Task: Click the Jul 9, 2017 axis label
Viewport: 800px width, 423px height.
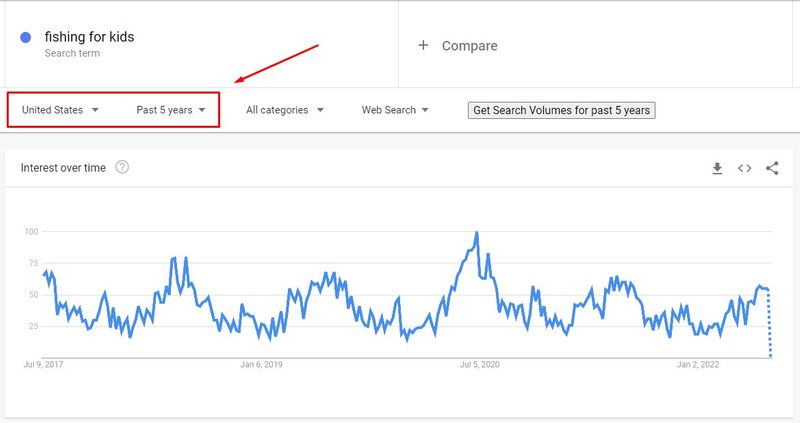Action: [x=43, y=364]
